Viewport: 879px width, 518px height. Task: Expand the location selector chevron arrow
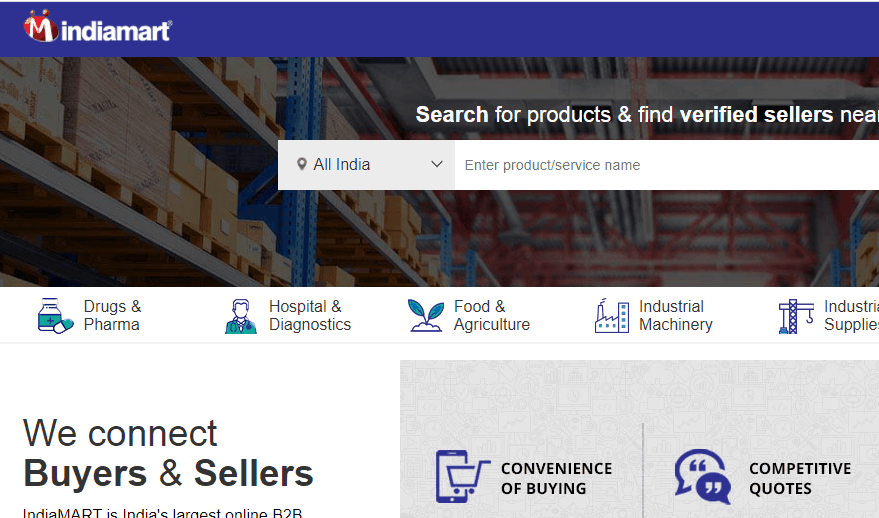[437, 164]
